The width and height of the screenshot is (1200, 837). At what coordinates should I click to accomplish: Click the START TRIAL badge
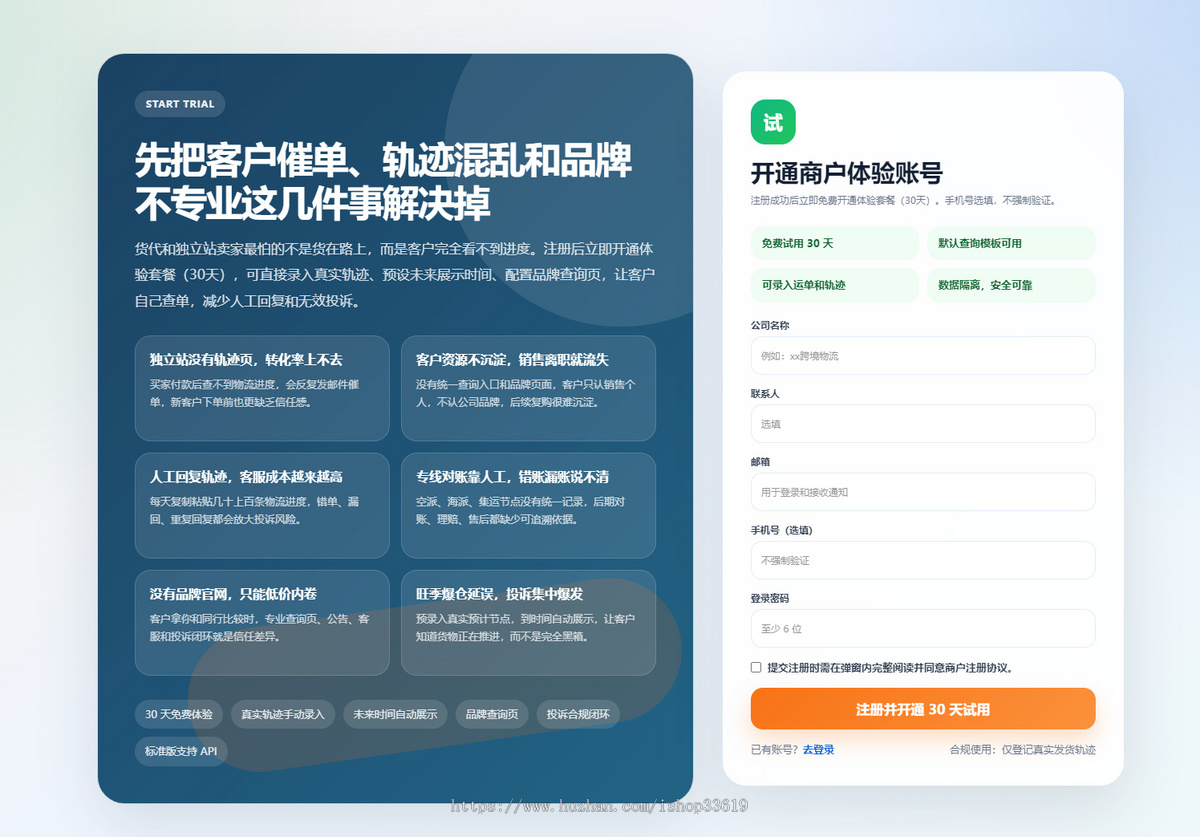[x=180, y=104]
